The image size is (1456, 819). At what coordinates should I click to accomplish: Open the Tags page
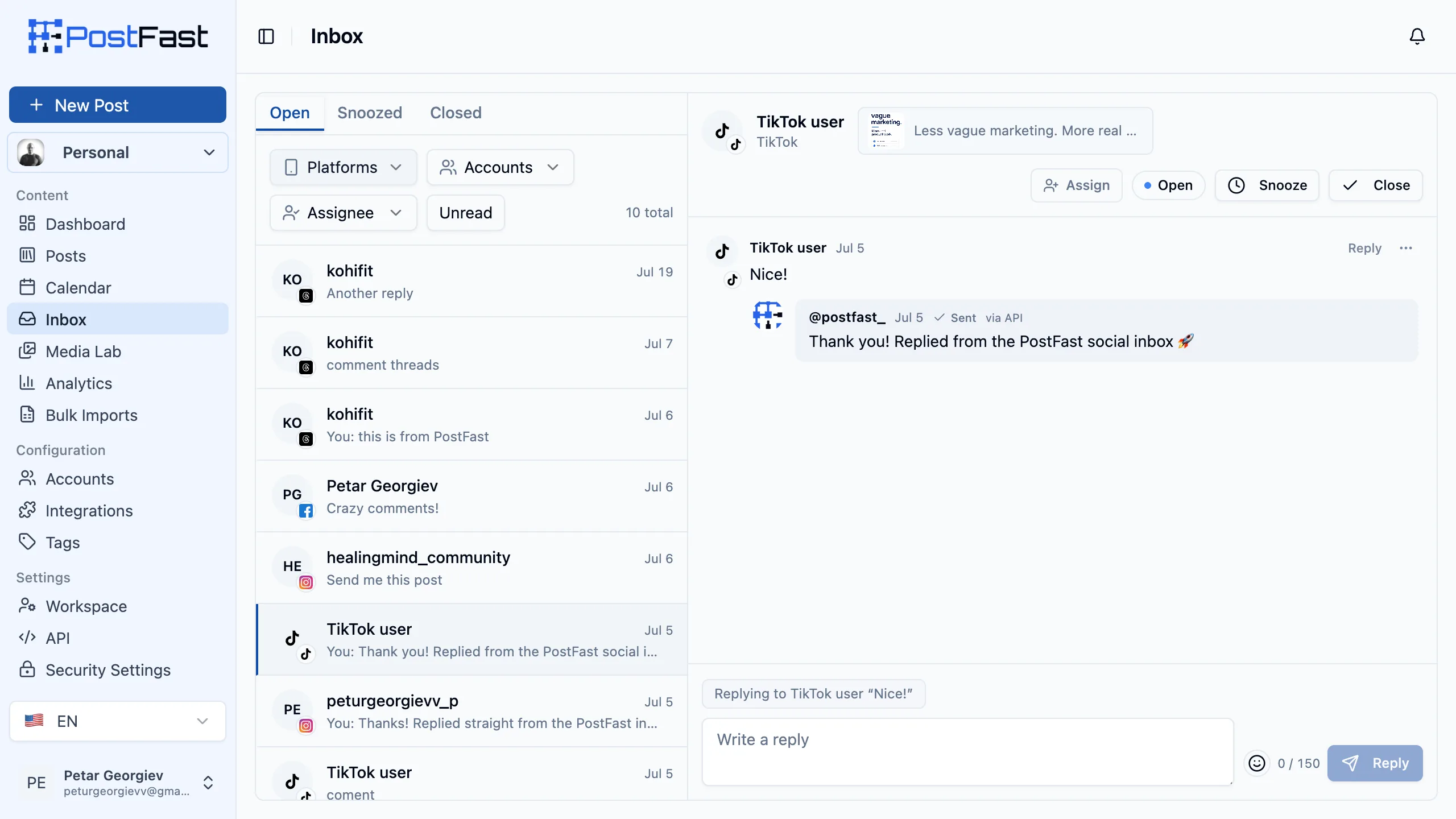[x=118, y=543]
